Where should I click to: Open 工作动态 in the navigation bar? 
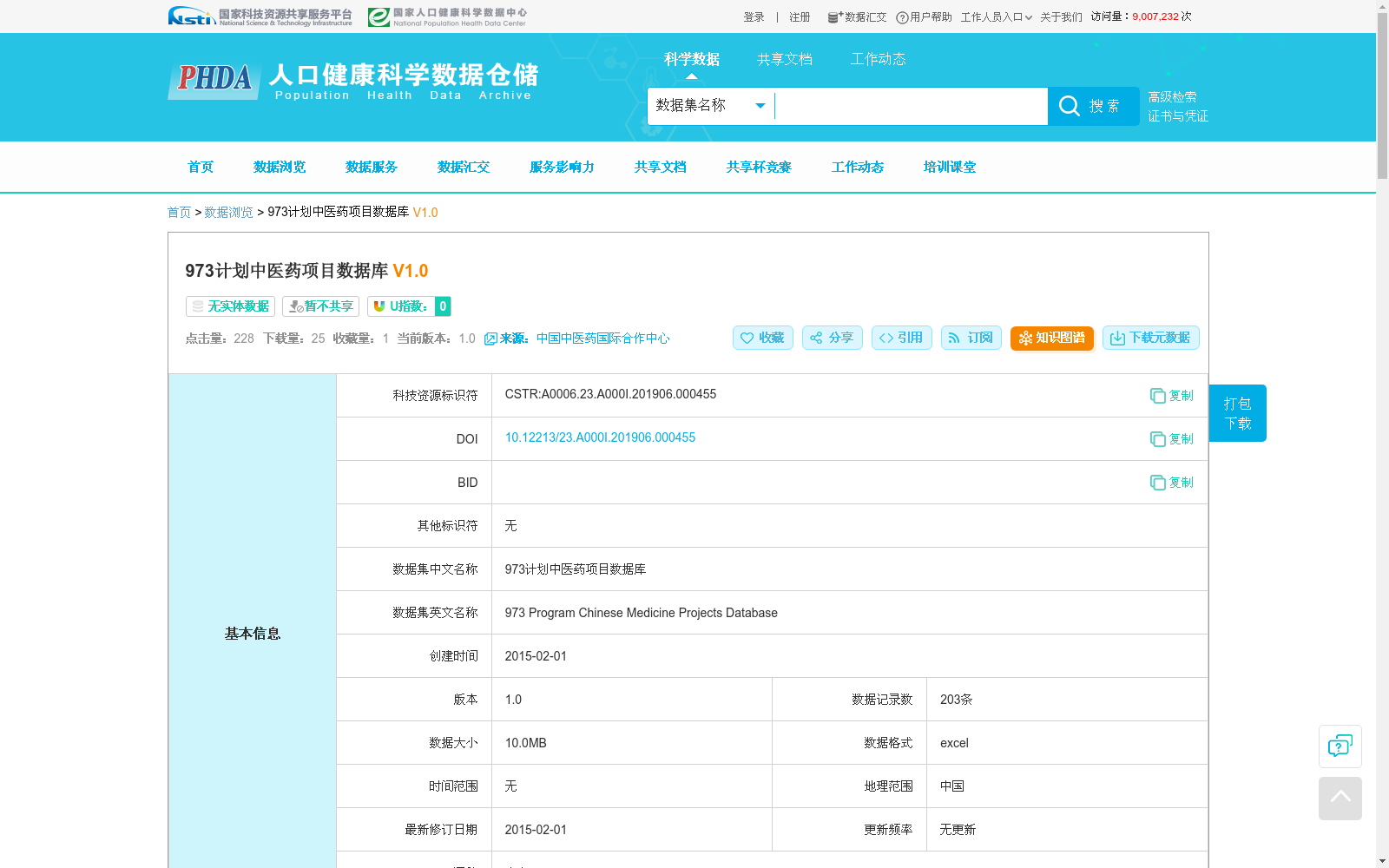pos(858,167)
